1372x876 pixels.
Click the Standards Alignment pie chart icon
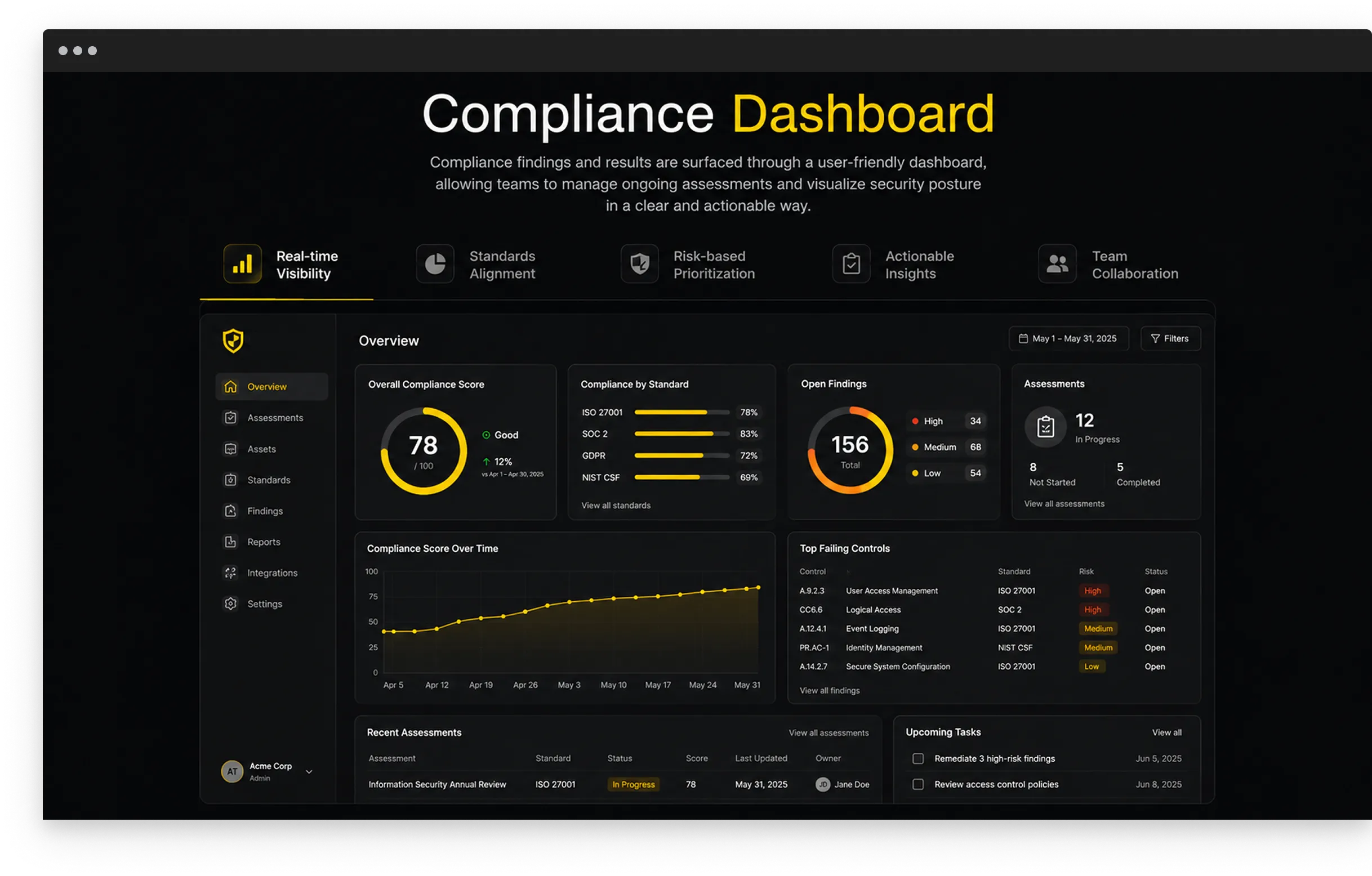click(435, 264)
